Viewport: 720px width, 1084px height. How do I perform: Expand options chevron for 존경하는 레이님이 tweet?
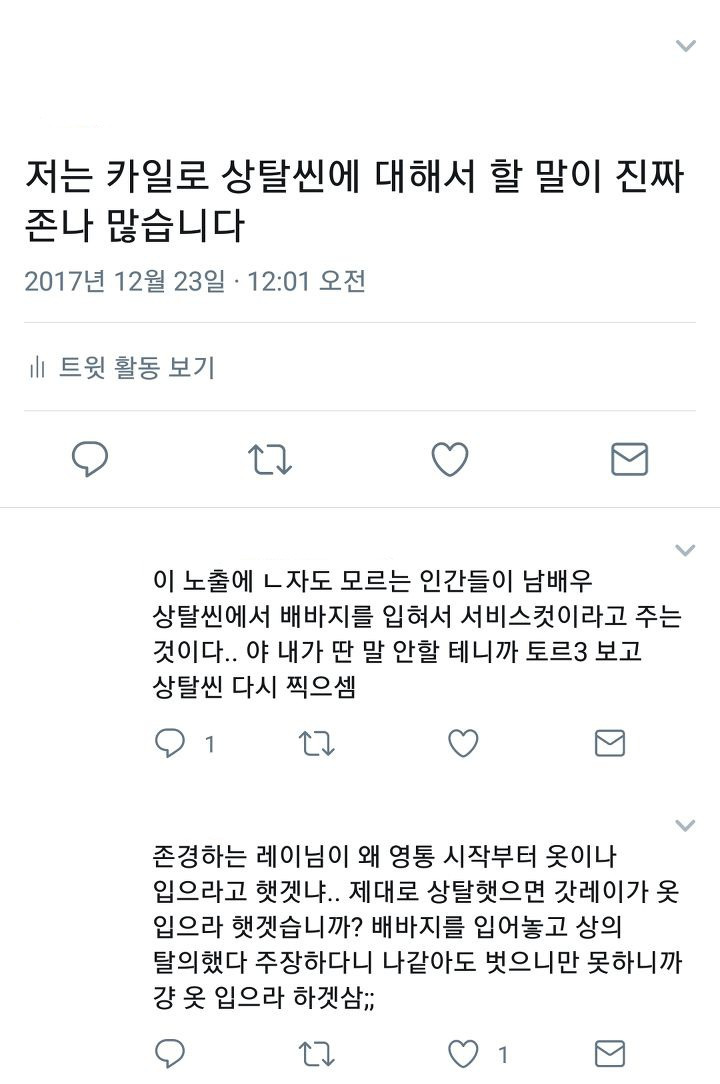685,825
